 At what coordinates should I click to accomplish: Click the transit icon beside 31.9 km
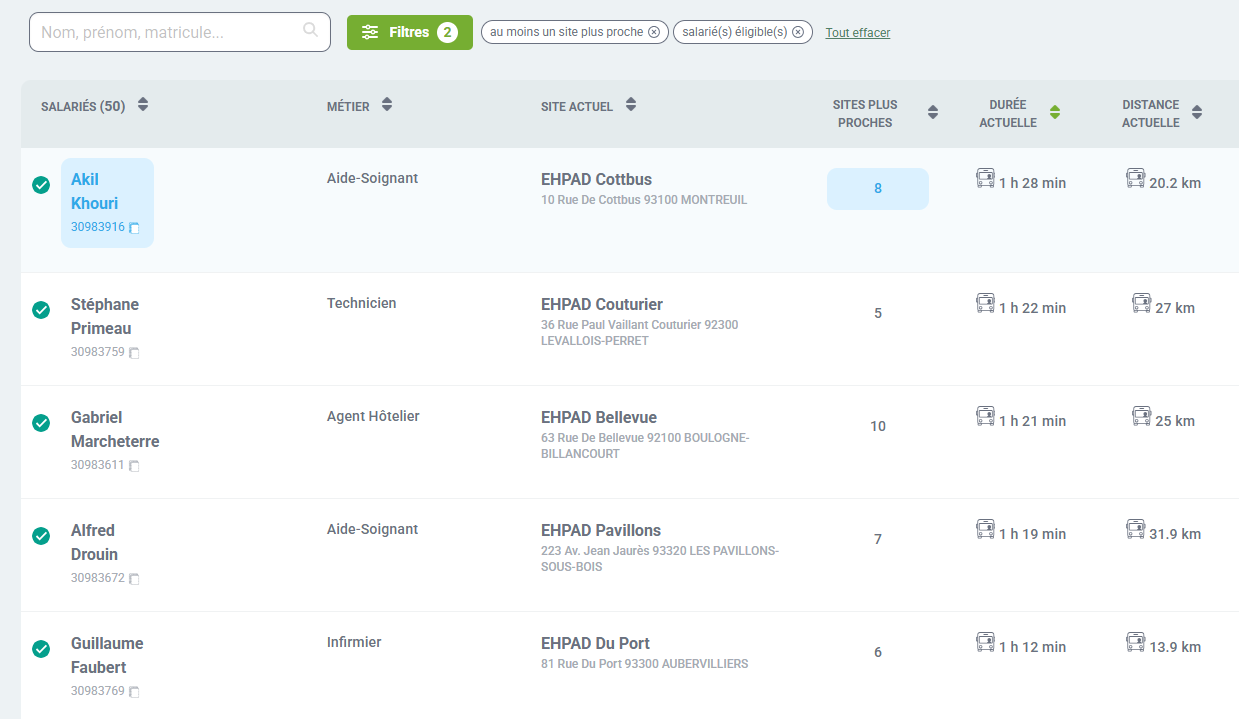[1135, 529]
